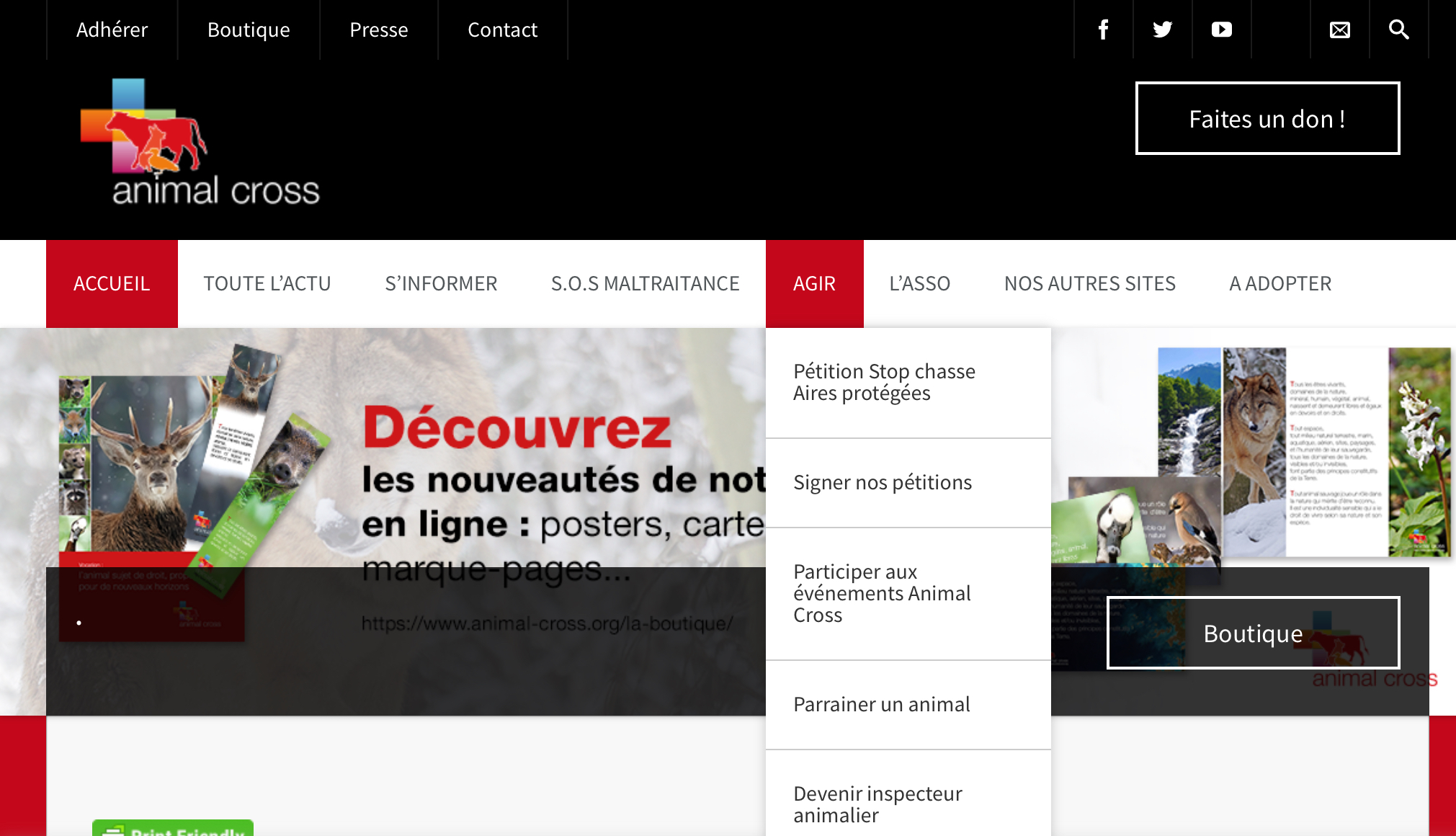Click the boutique URL in banner

click(x=547, y=623)
